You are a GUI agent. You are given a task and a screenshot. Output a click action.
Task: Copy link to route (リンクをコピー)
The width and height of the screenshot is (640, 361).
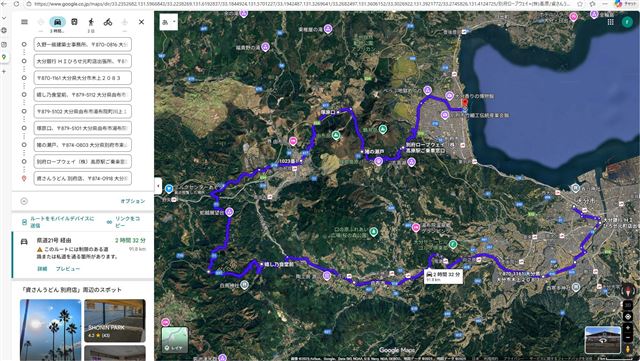click(x=124, y=222)
